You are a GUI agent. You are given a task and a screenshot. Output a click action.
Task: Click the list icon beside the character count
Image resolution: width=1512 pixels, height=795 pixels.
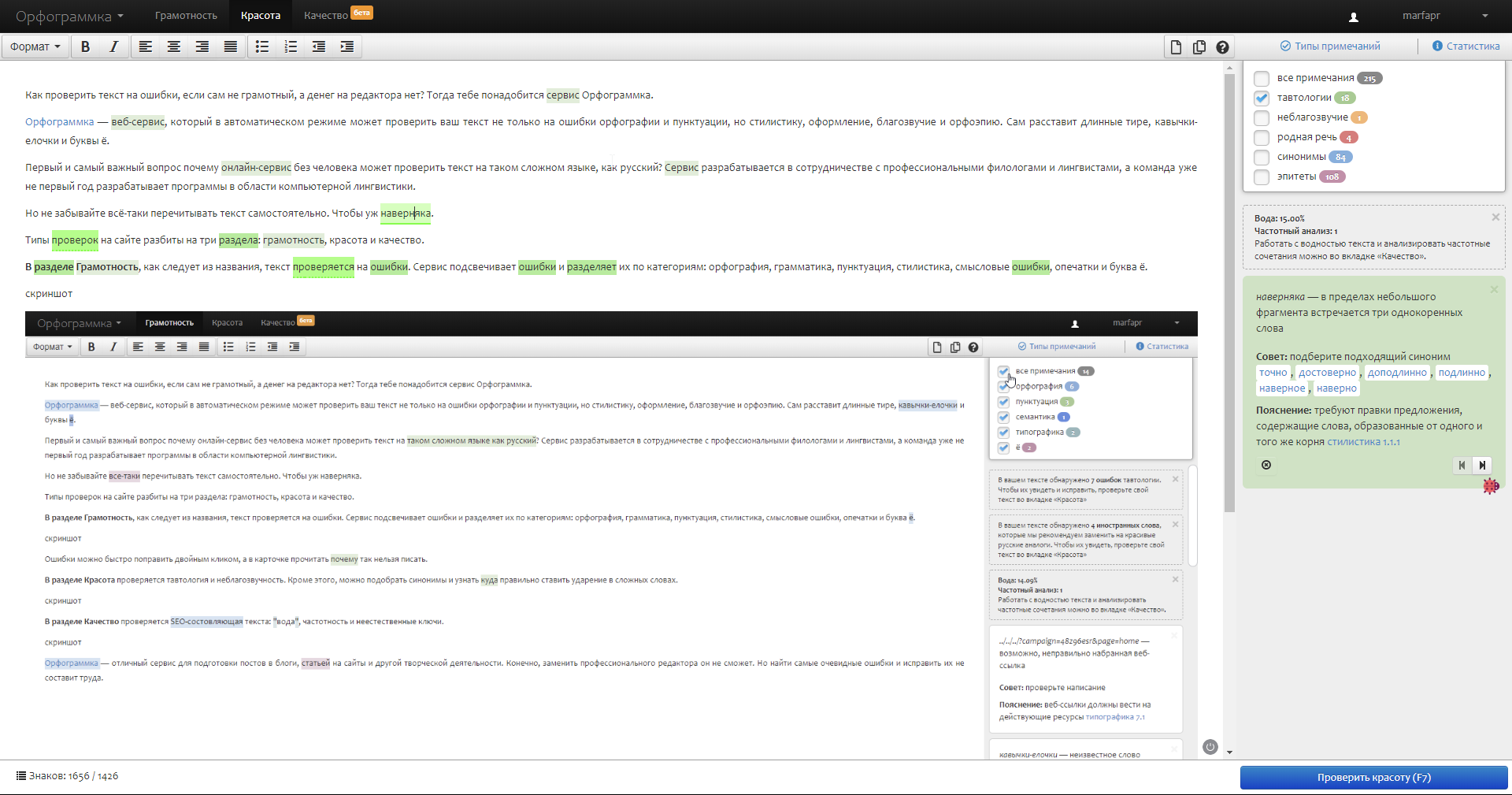(x=21, y=776)
